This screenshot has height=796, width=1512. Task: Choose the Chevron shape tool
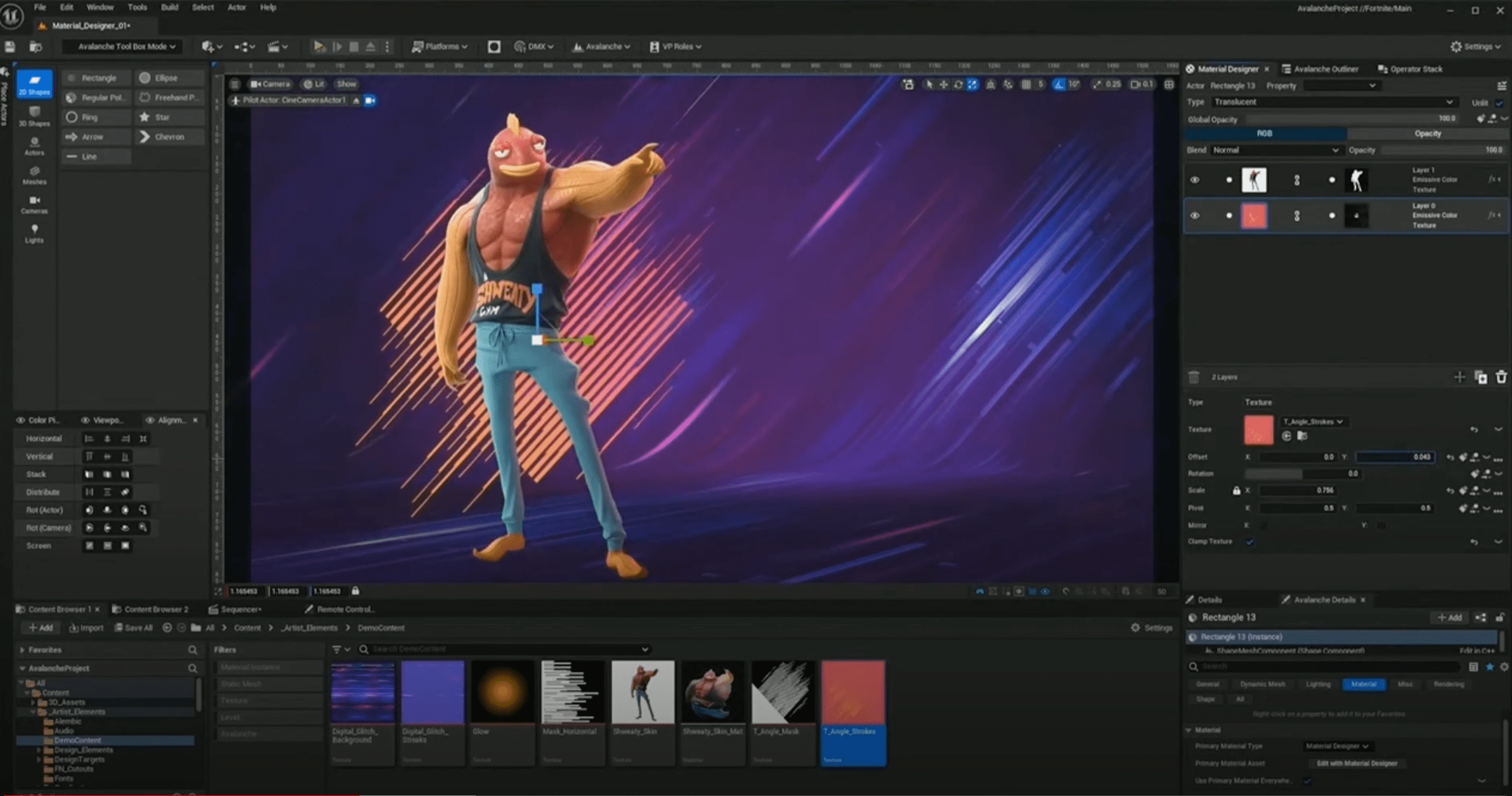click(x=168, y=136)
